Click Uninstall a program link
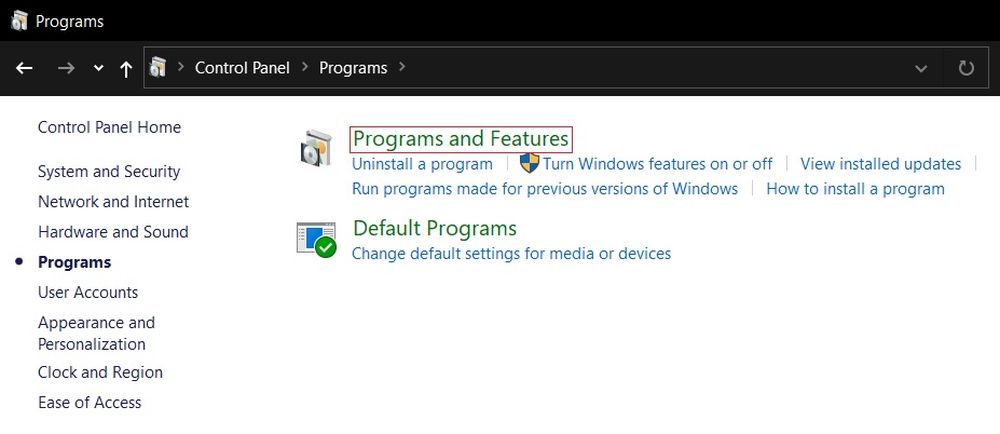Screen dimensions: 1000x434 click(x=422, y=164)
